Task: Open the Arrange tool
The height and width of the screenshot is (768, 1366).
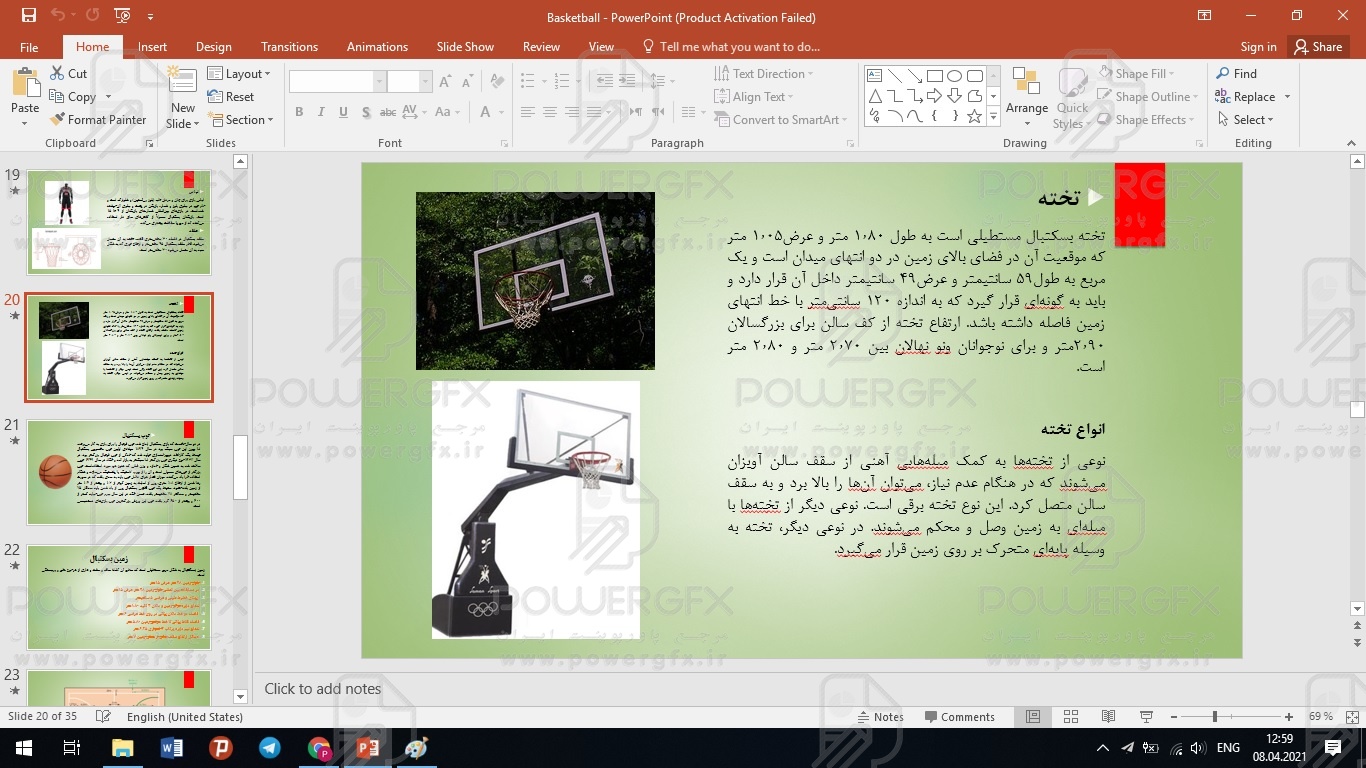Action: coord(1027,98)
